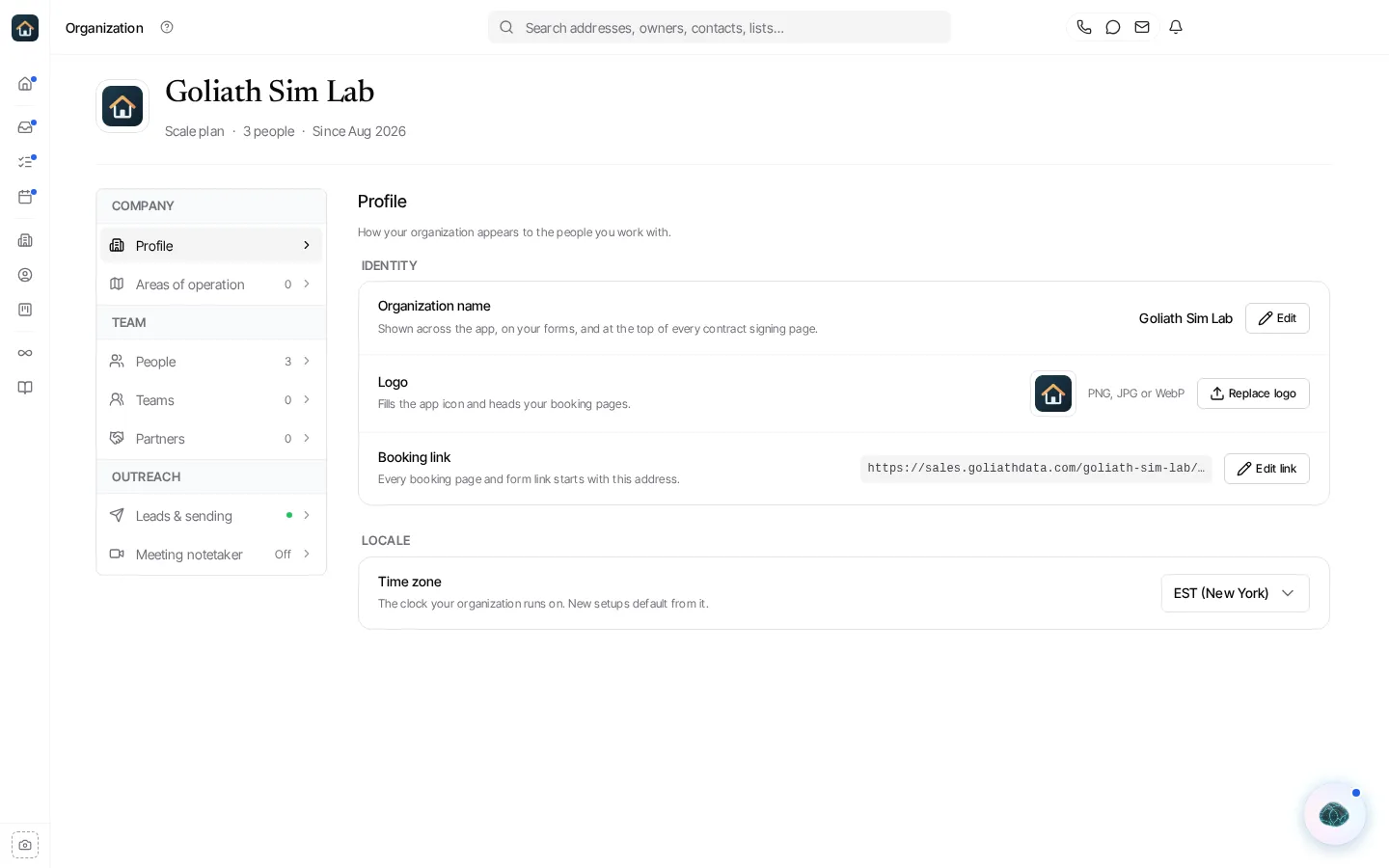
Task: Open the mail envelope icon in top bar
Action: click(x=1142, y=27)
